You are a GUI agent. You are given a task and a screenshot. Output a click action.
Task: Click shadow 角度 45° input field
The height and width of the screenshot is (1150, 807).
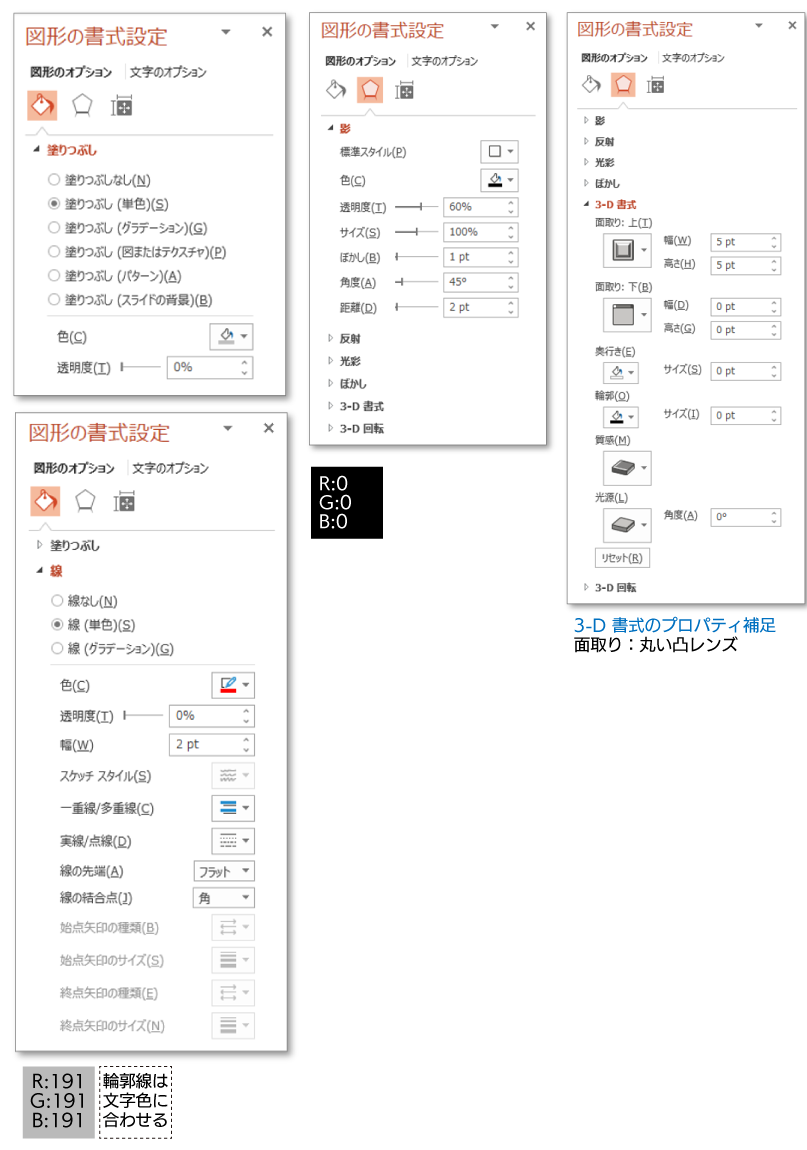(481, 282)
